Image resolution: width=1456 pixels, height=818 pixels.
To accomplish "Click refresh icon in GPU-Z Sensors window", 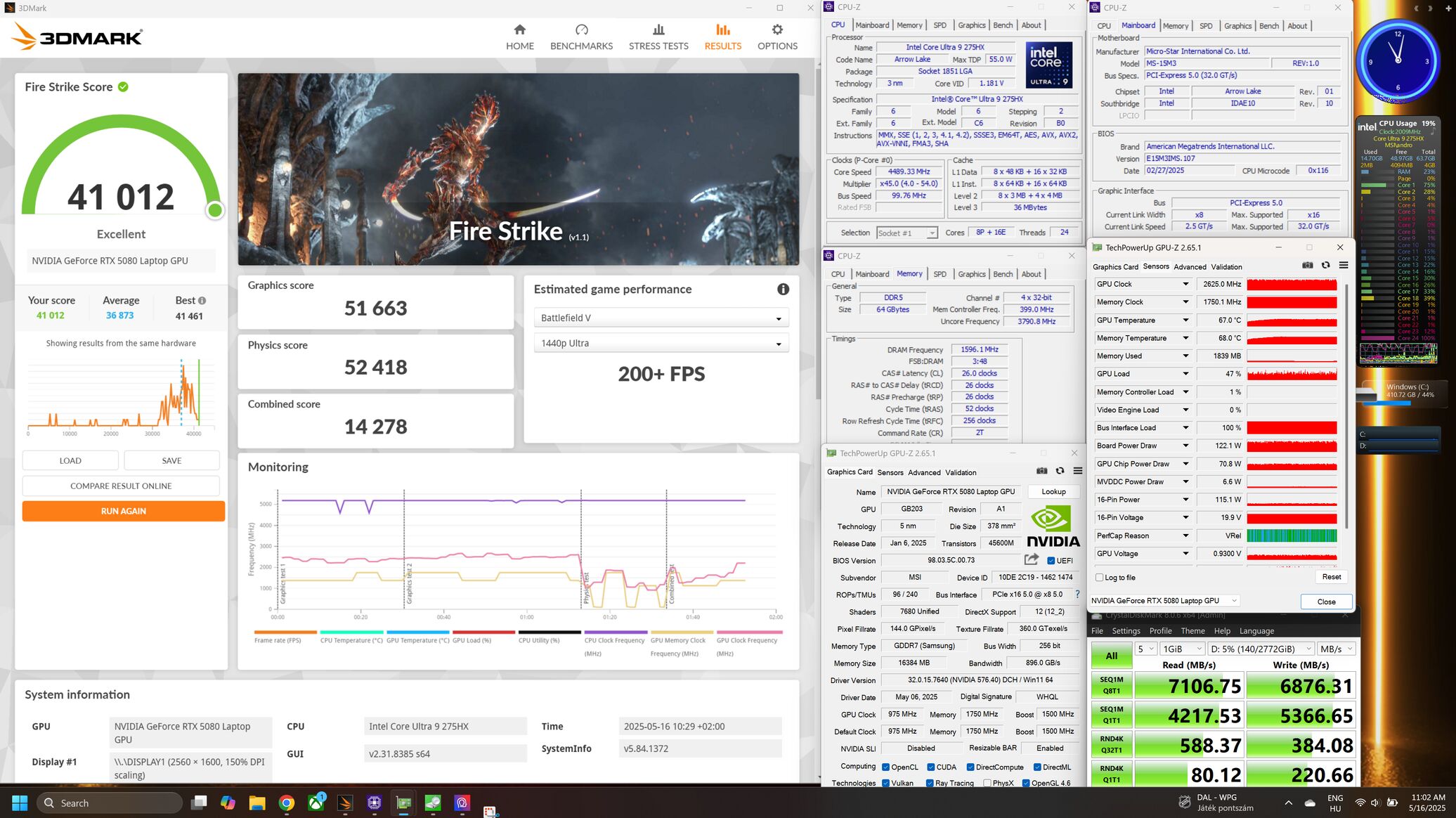I will click(1325, 265).
